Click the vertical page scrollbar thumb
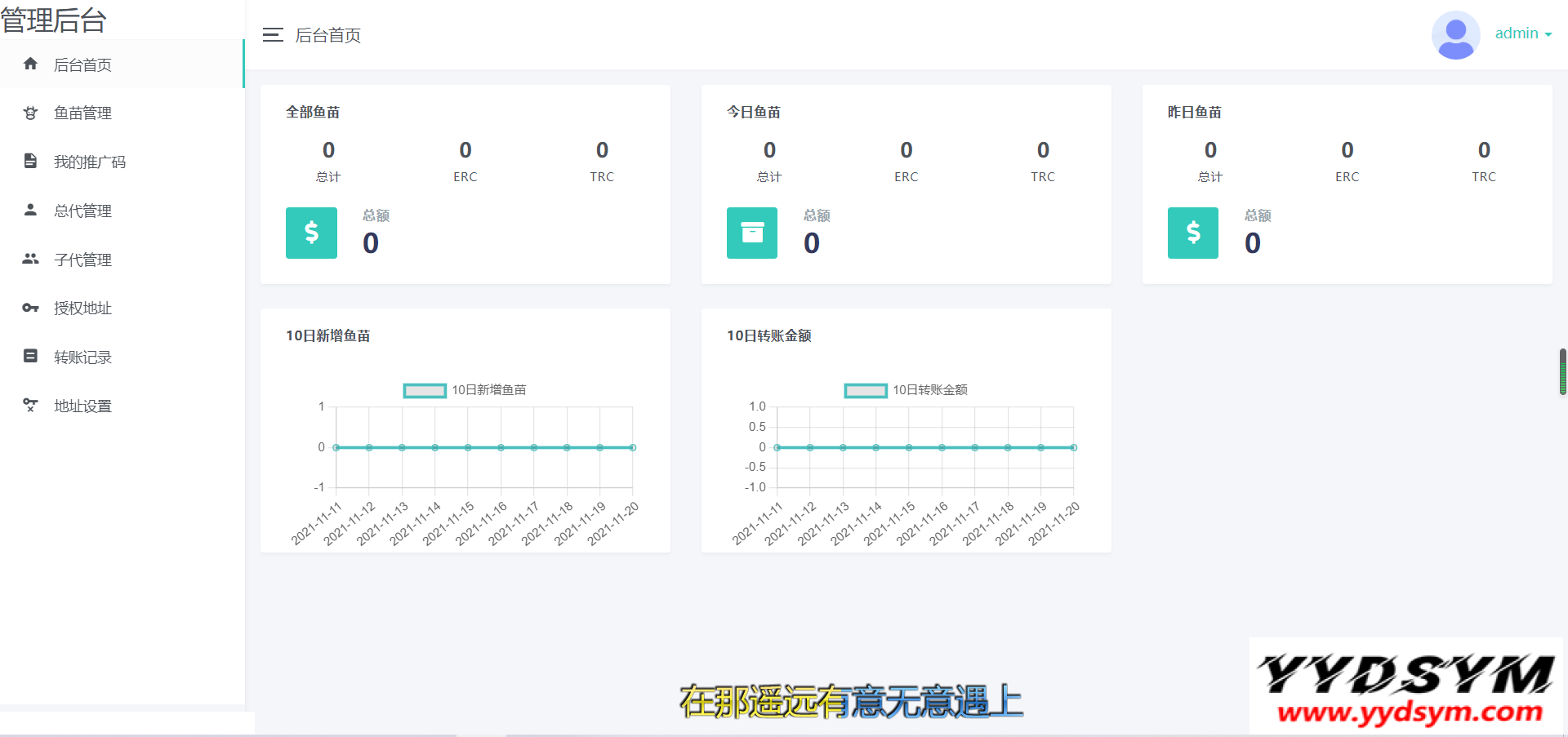The width and height of the screenshot is (1568, 737). tap(1562, 371)
